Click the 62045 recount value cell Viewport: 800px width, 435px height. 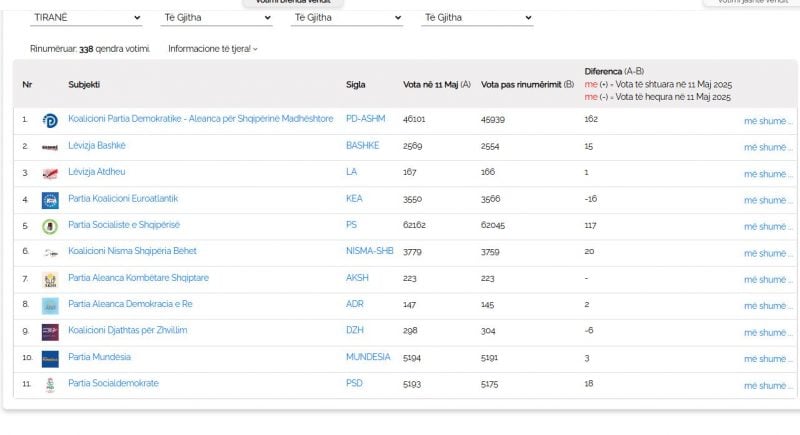coord(492,225)
